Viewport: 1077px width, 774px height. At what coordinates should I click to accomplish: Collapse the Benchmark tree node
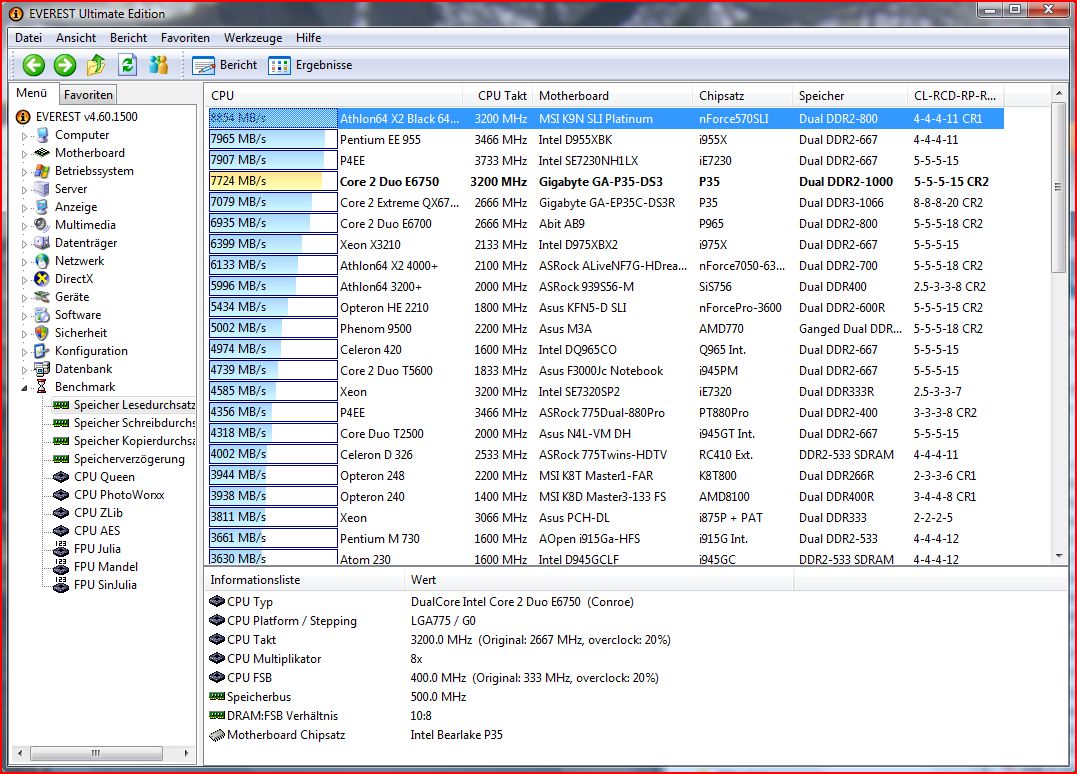pos(24,388)
